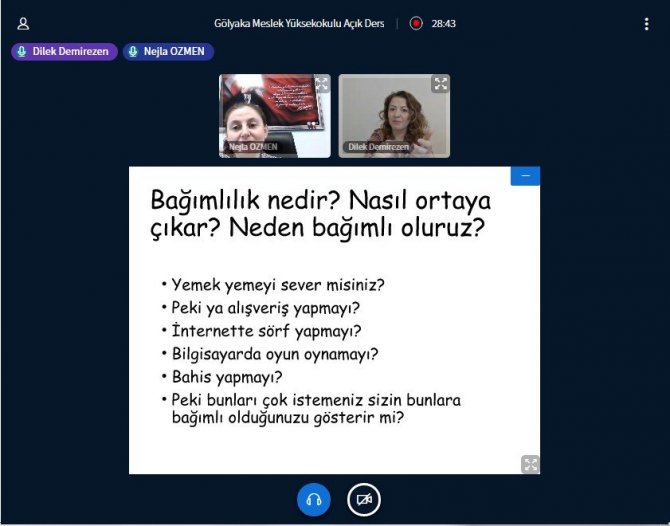The width and height of the screenshot is (670, 526).
Task: Open Dilek Demirezen webcam name dropdown
Action: pos(378,147)
